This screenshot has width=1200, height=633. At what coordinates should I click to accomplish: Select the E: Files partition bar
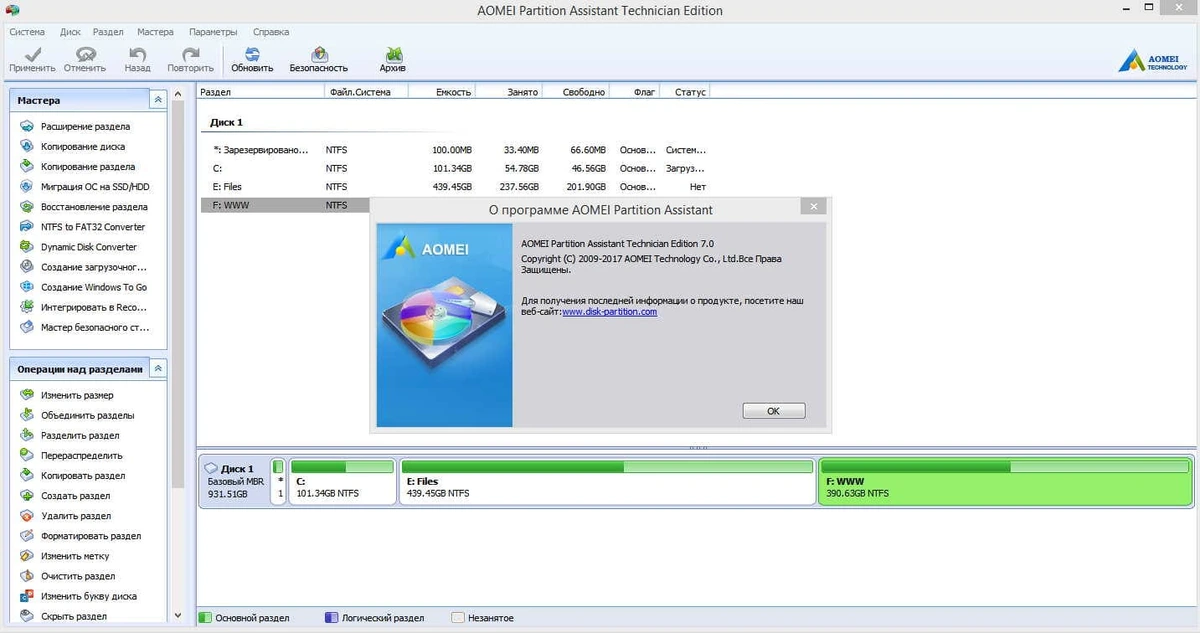tap(607, 483)
